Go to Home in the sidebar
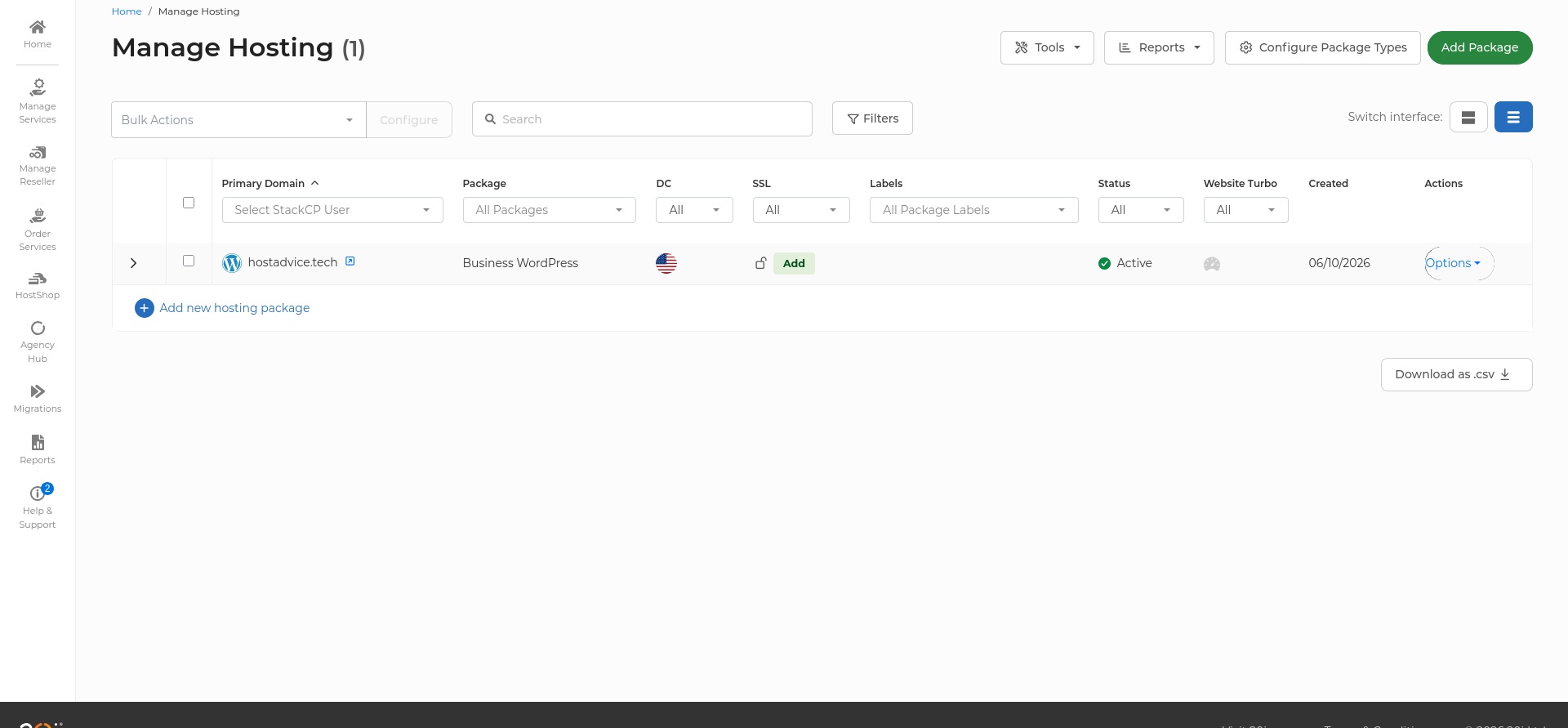The image size is (1568, 728). point(38,34)
